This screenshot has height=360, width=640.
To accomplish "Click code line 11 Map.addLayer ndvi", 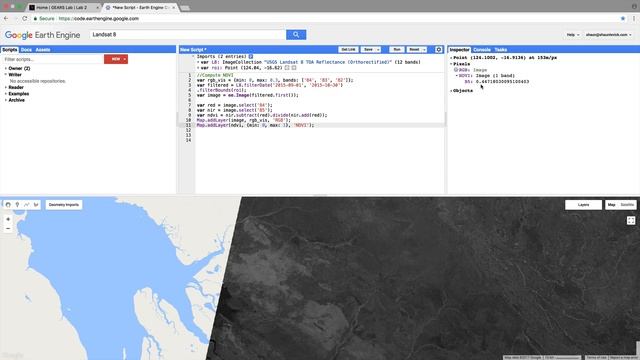I will [x=256, y=125].
